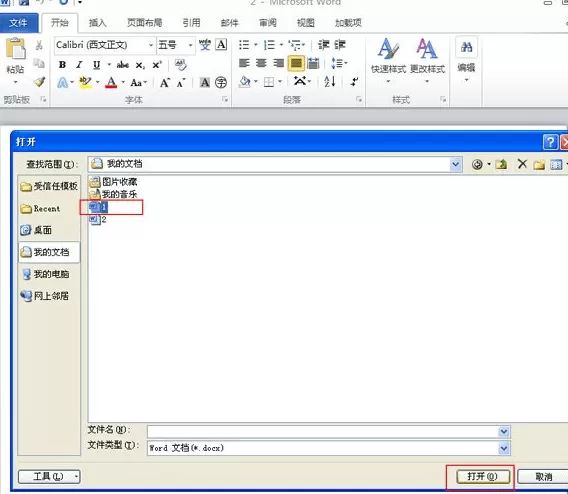This screenshot has width=568, height=494.
Task: Switch to the Page Layout tab
Action: 145,23
